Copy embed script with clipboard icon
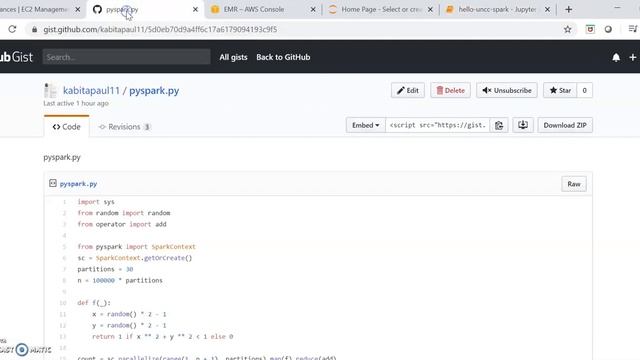 [499, 125]
